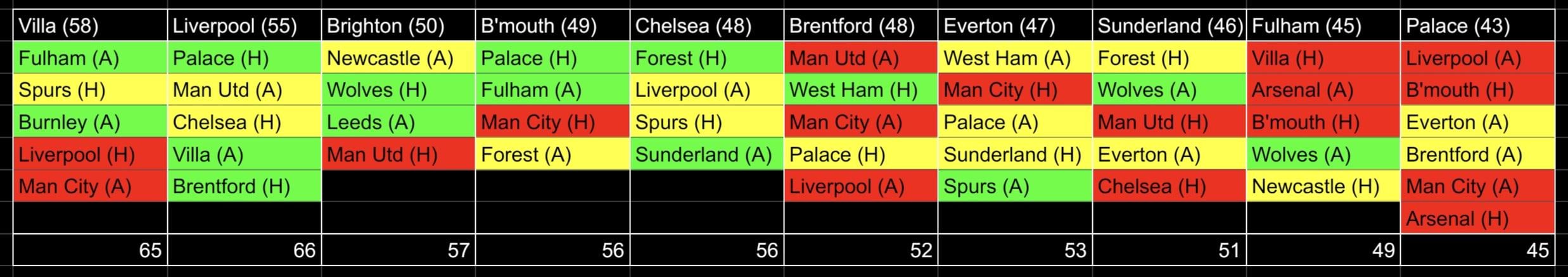
Task: Select the Villa (58) header cell
Action: pos(90,26)
